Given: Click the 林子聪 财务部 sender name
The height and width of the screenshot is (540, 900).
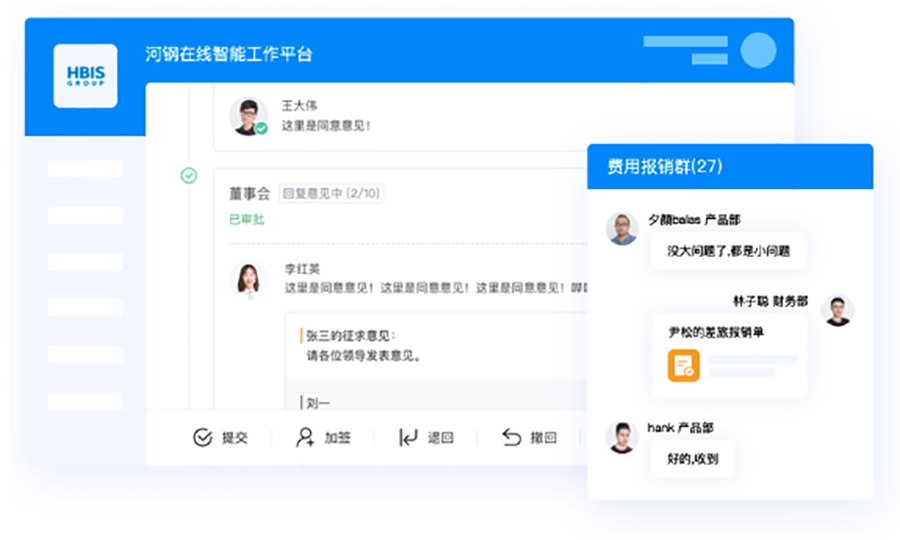Looking at the screenshot, I should pos(770,301).
